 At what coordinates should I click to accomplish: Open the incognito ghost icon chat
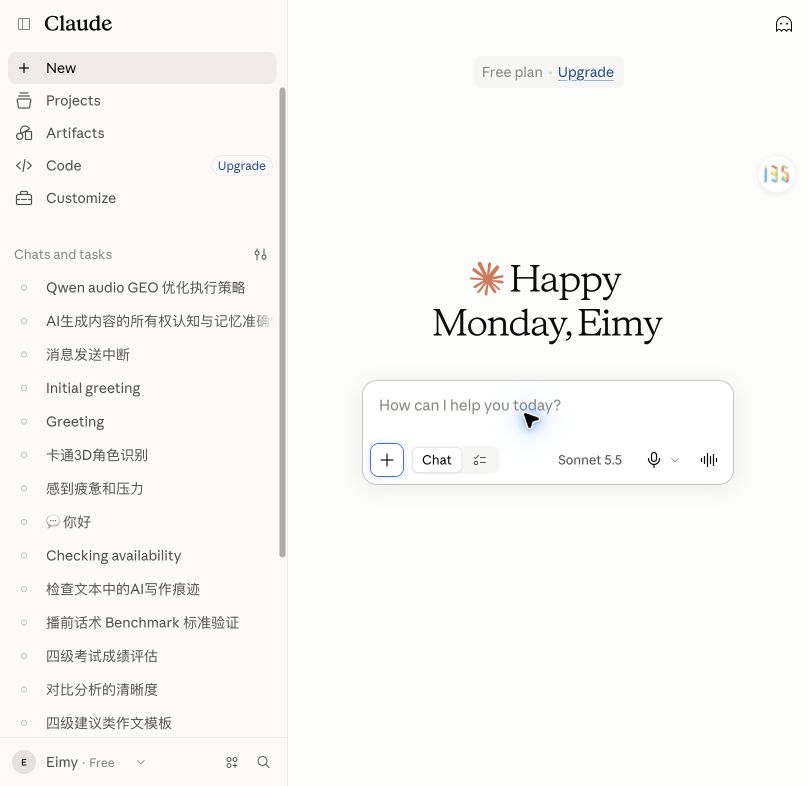tap(783, 24)
